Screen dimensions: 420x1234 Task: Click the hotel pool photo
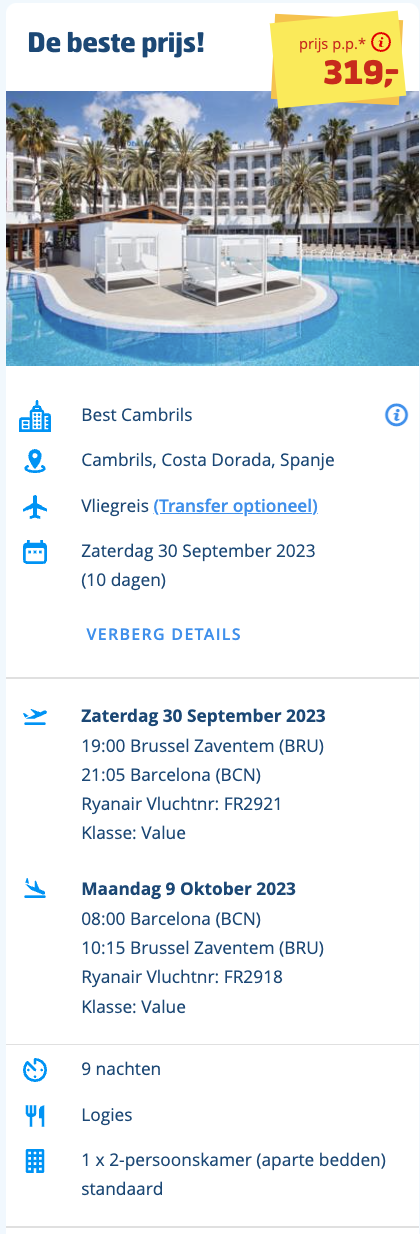pos(212,228)
